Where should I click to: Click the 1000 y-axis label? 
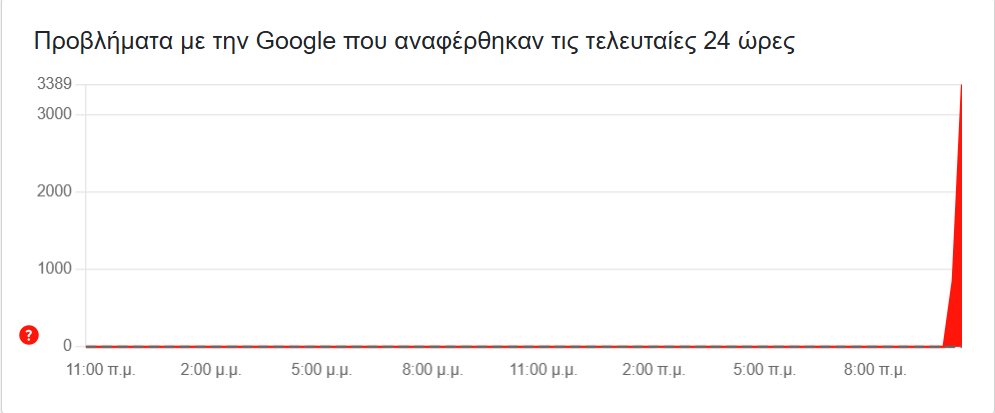click(x=54, y=268)
